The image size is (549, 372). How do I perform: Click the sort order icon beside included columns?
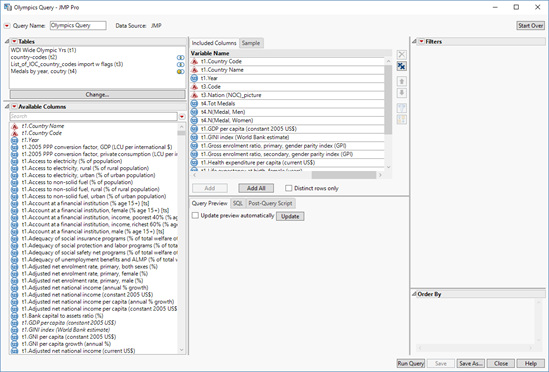pyautogui.click(x=402, y=119)
